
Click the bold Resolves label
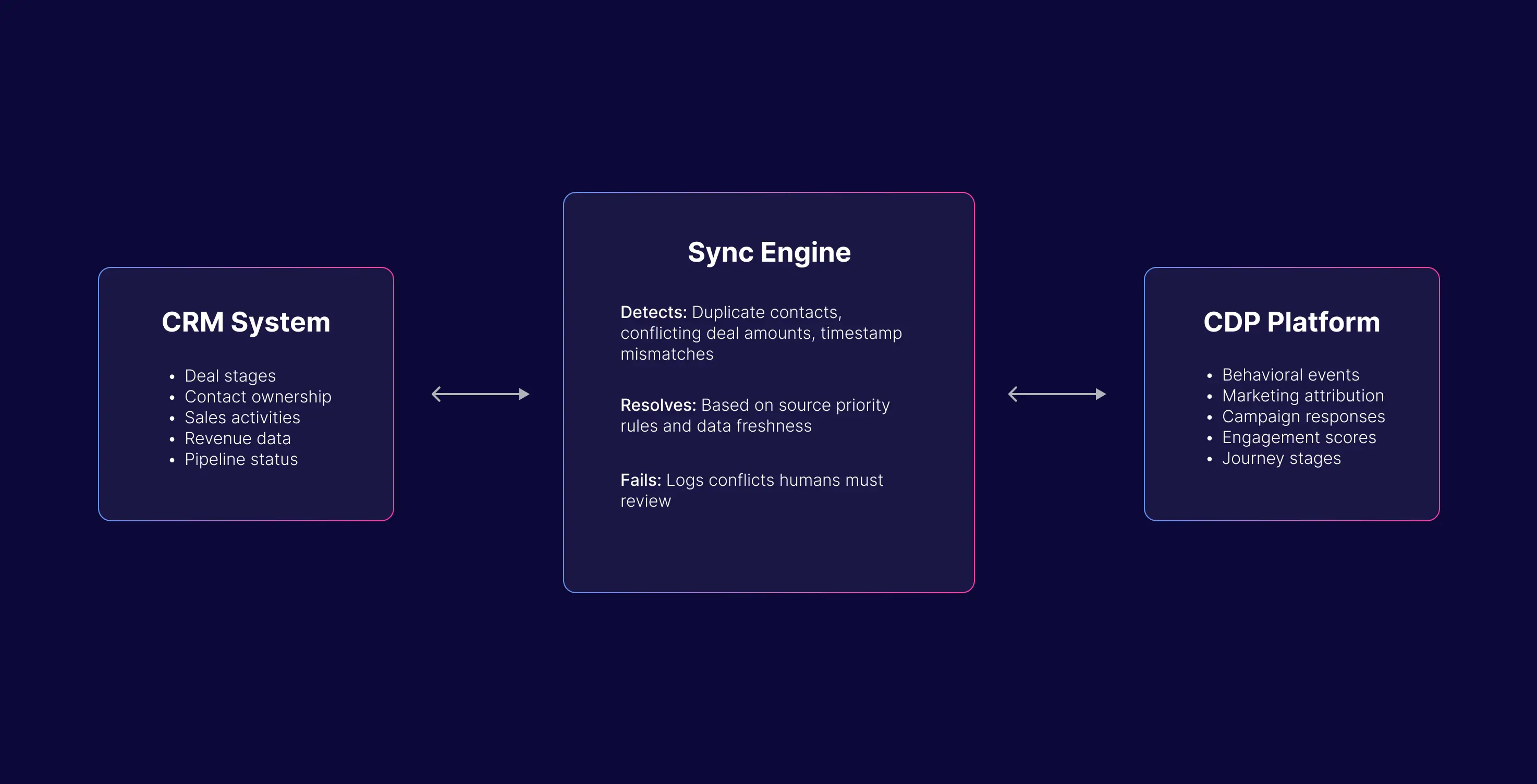(x=658, y=405)
